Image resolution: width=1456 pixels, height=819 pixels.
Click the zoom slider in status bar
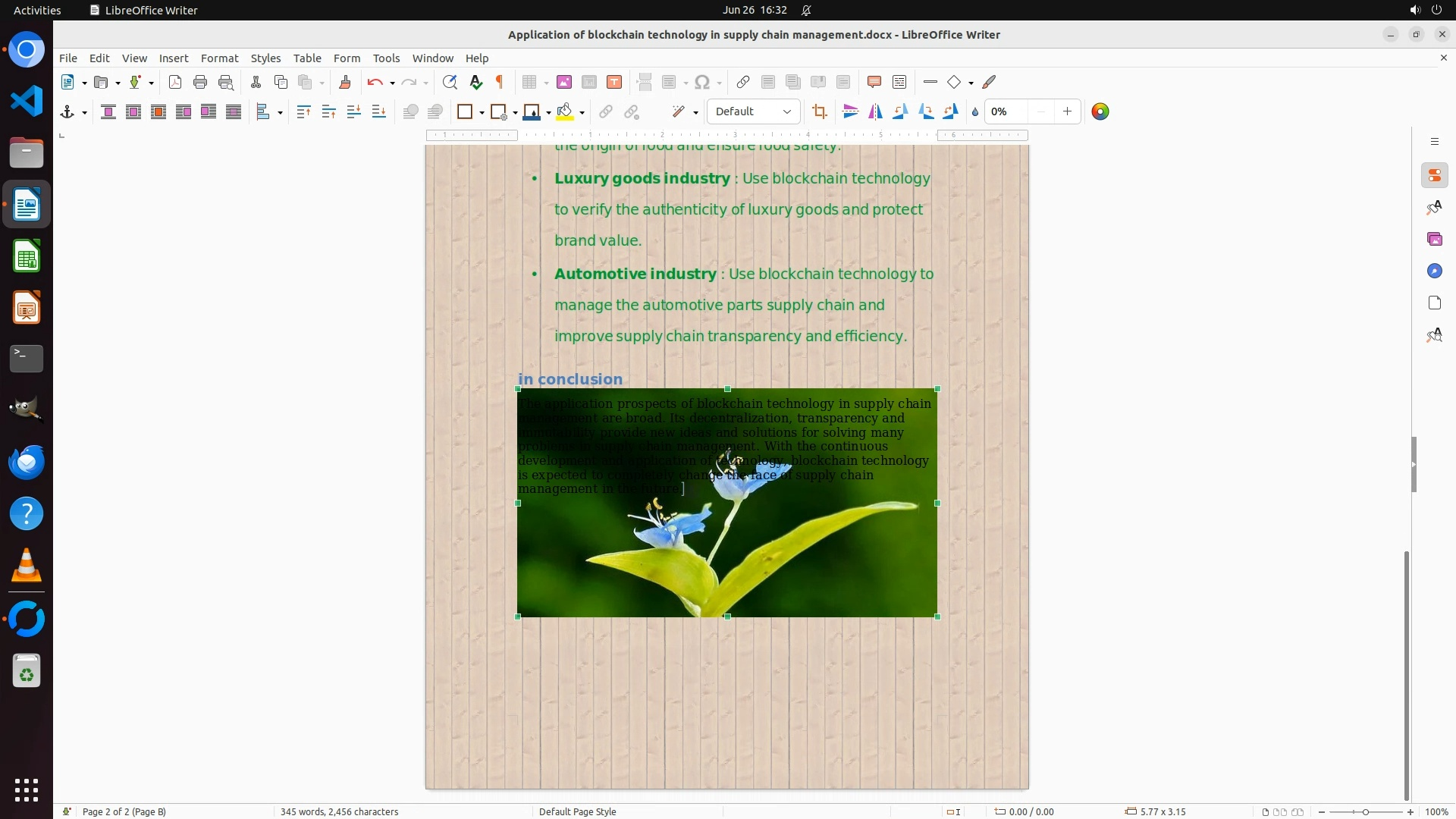[x=1365, y=811]
